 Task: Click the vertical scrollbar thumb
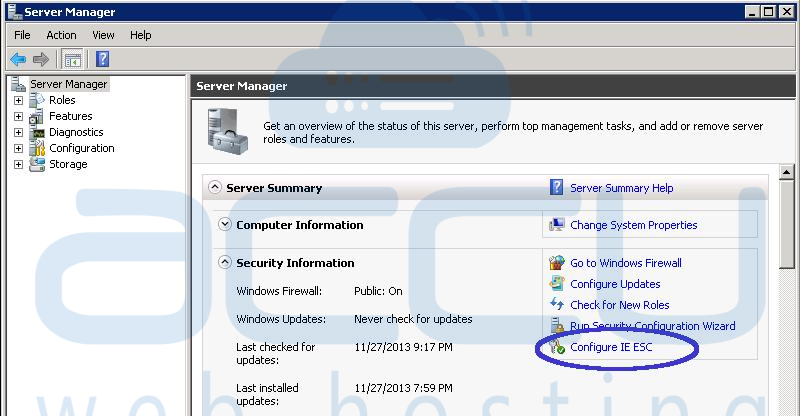(x=786, y=224)
